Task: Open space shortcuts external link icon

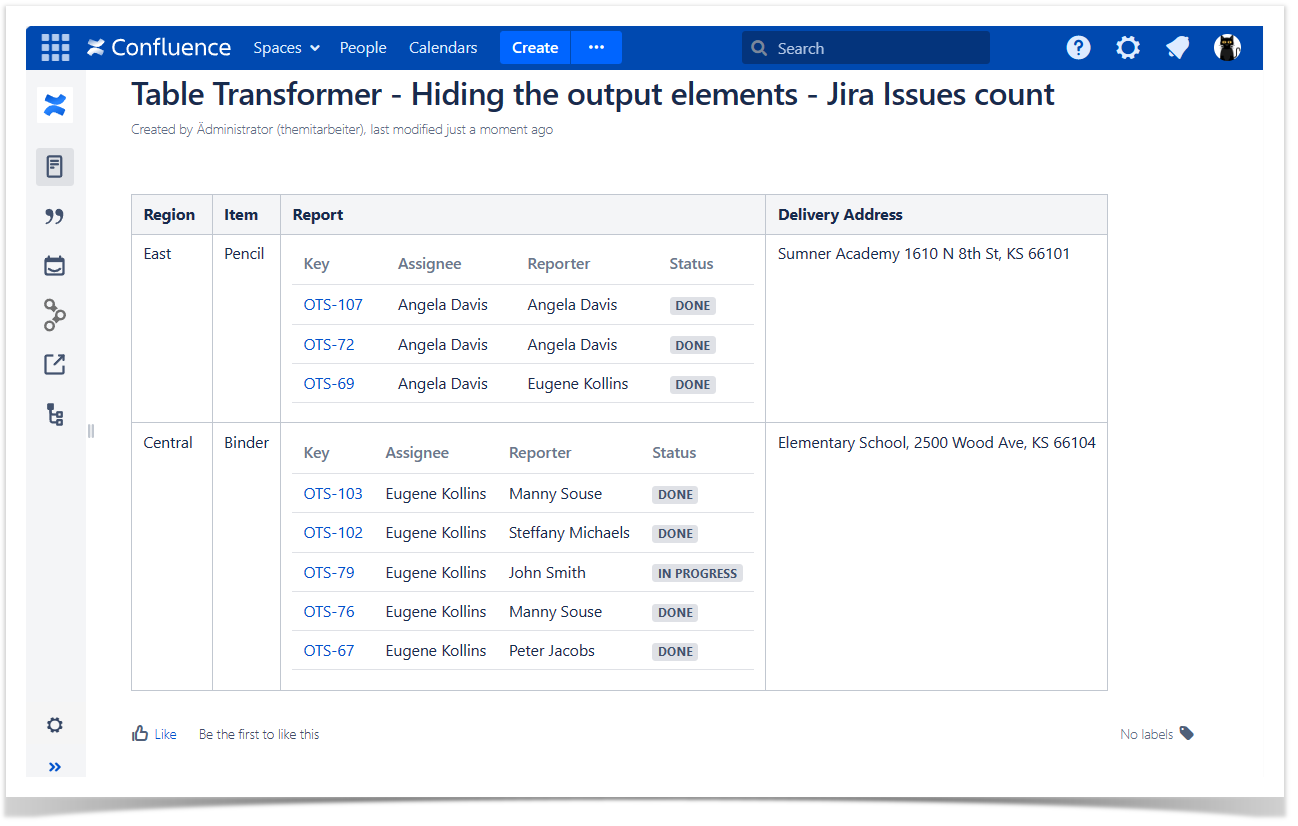Action: (55, 365)
